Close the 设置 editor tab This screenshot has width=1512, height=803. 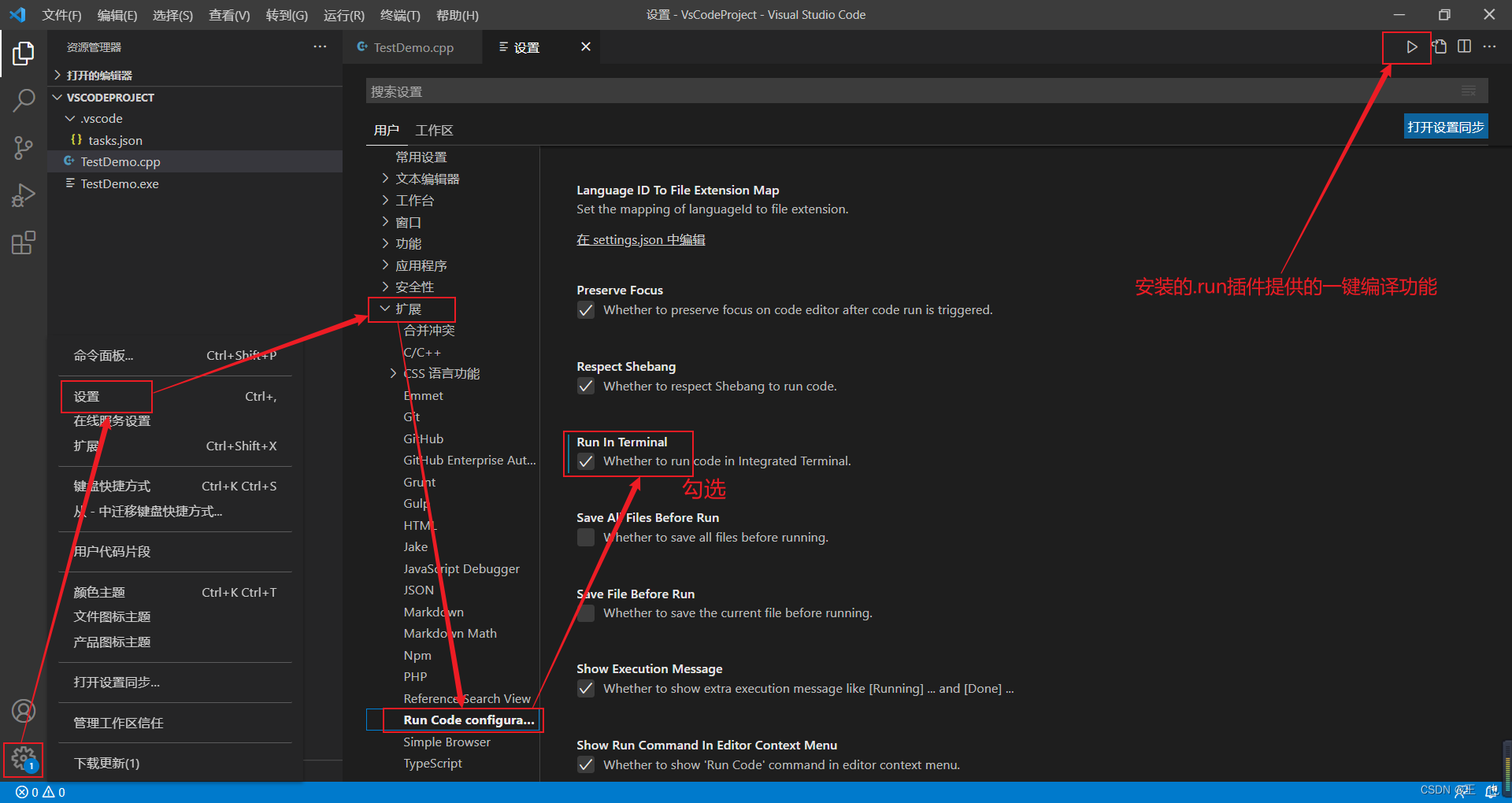pos(586,47)
